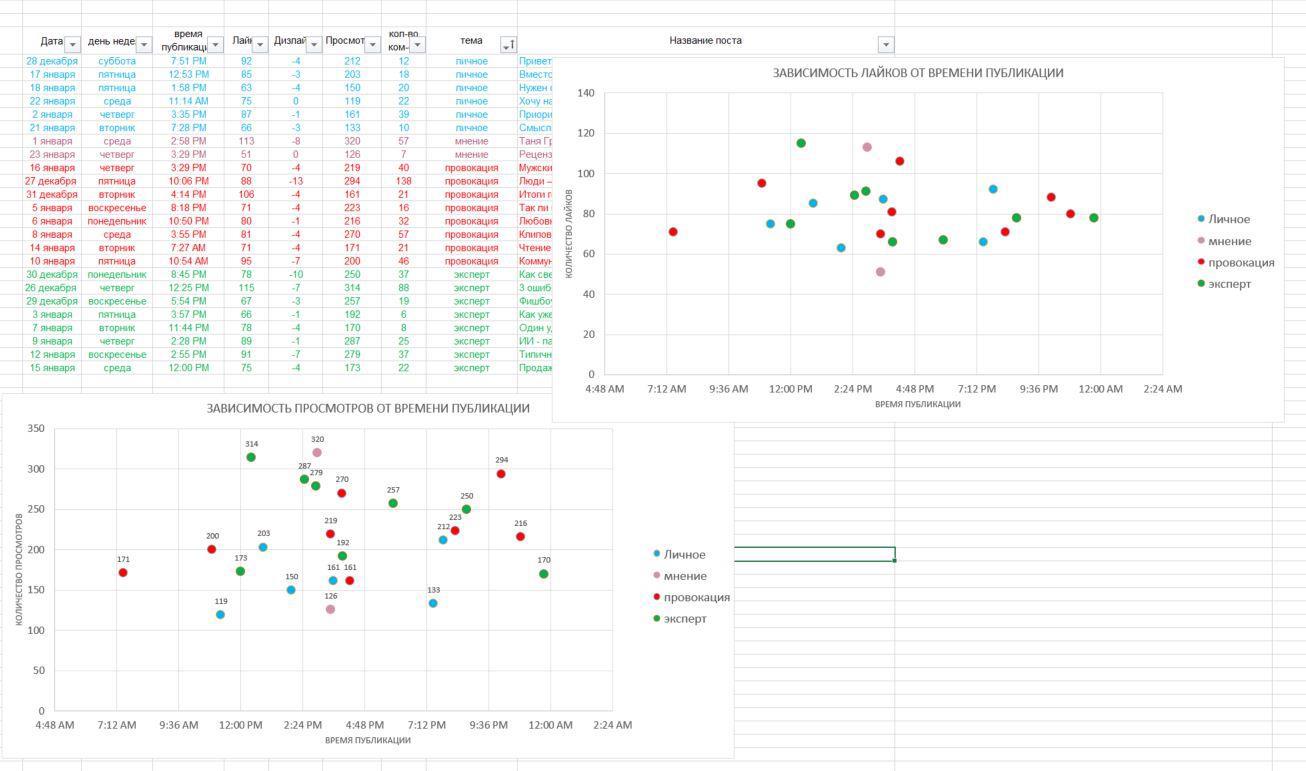
Task: Select the эксперт legend entry in likes chart
Action: (1229, 284)
